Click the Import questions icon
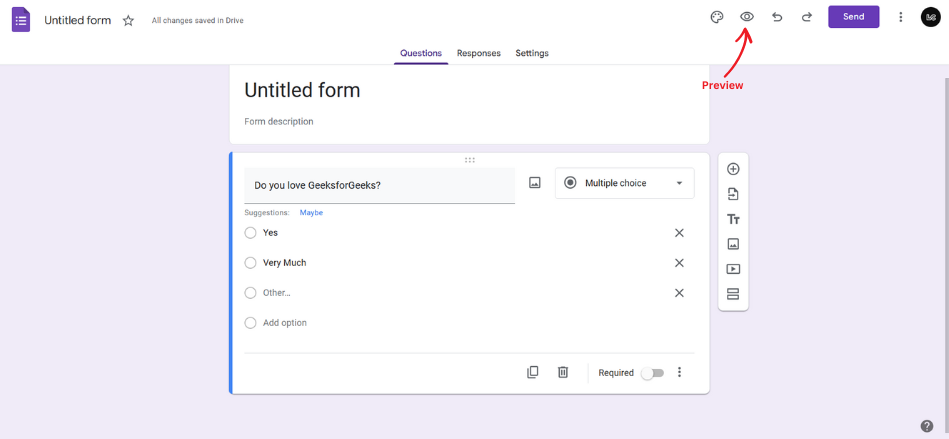 click(x=733, y=194)
